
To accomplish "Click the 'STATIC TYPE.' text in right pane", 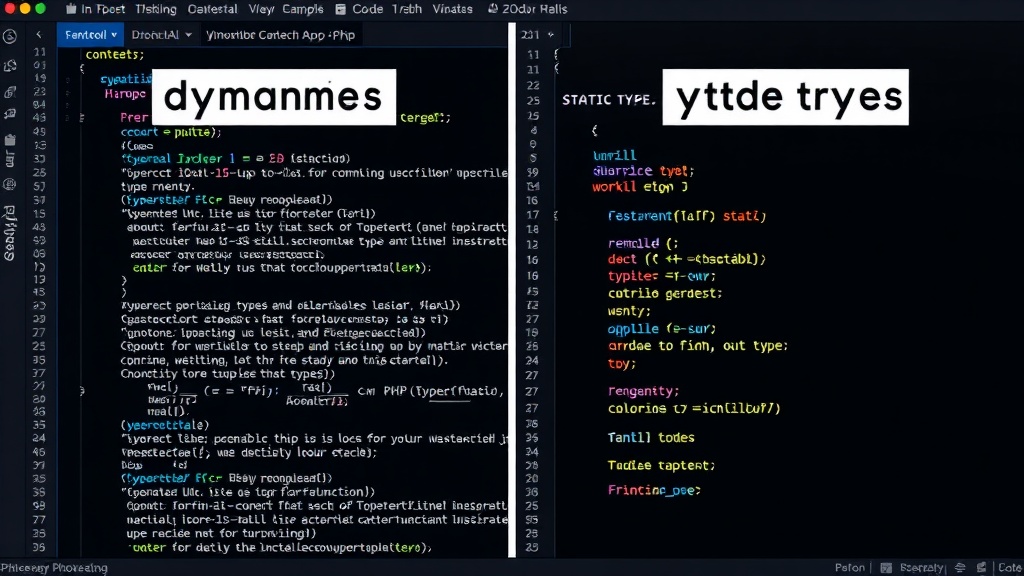I will click(x=608, y=100).
